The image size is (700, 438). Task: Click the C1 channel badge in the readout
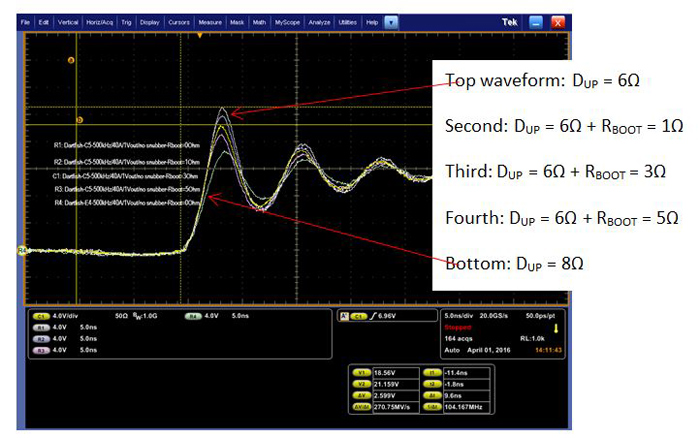42,315
